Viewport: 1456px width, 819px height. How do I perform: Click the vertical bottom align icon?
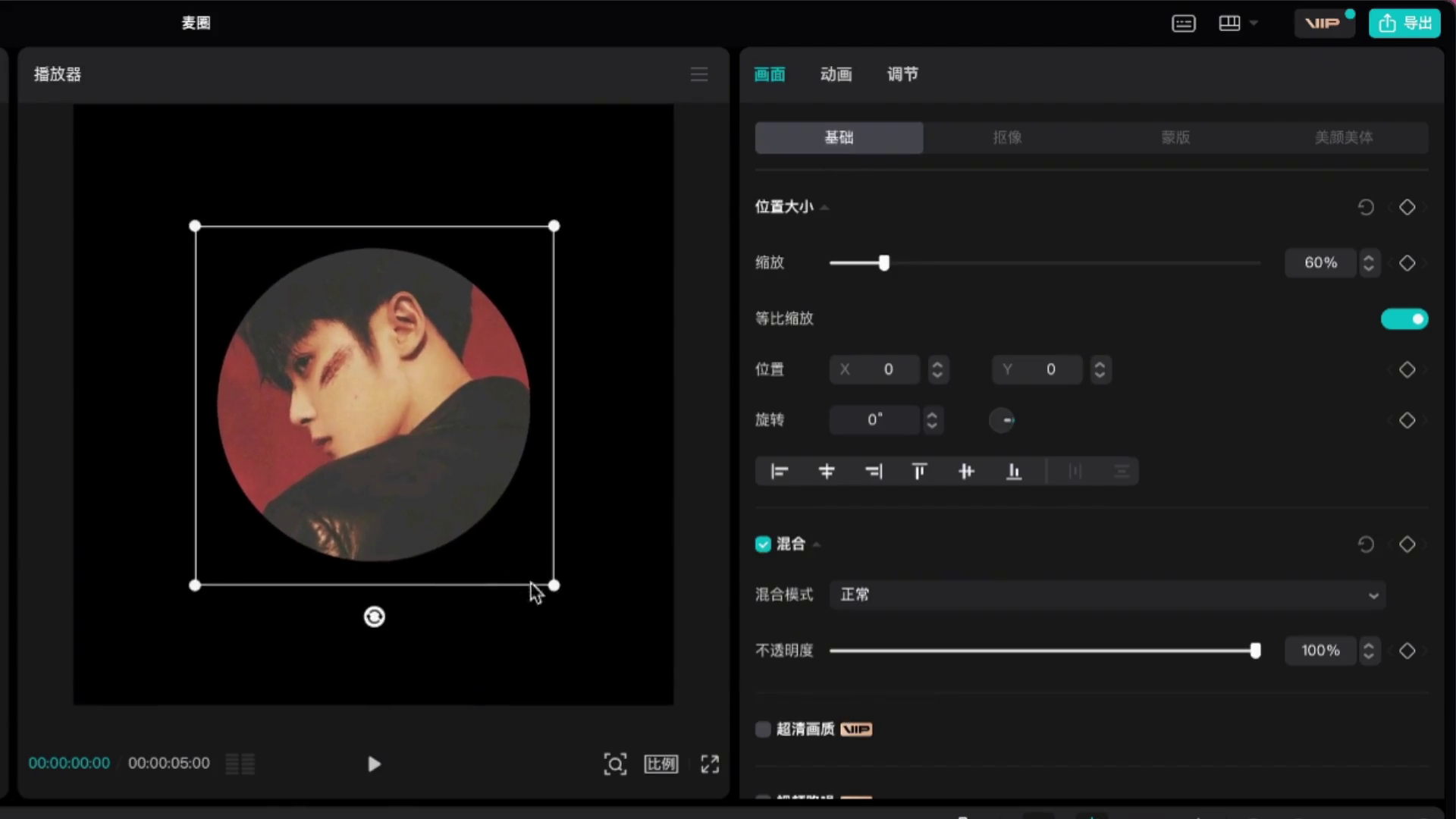tap(1013, 471)
